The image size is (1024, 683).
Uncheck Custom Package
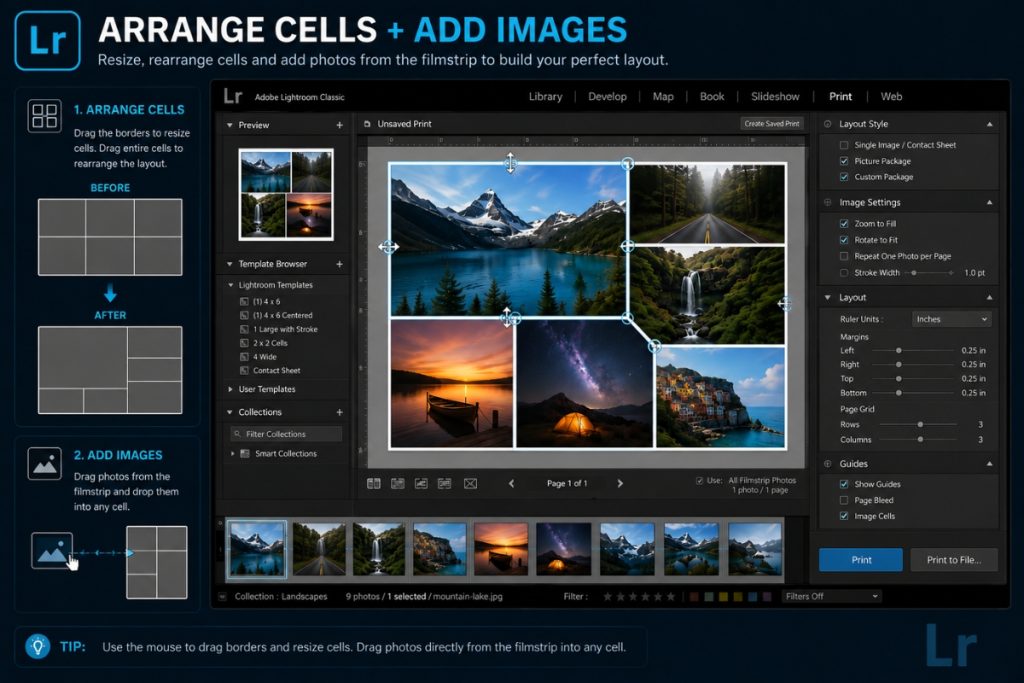tap(844, 177)
